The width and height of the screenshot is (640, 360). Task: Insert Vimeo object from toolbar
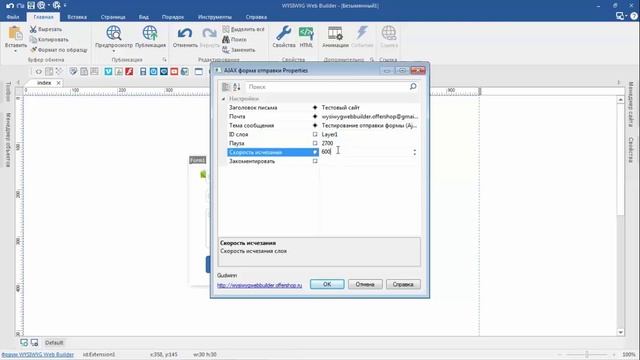[x=108, y=71]
